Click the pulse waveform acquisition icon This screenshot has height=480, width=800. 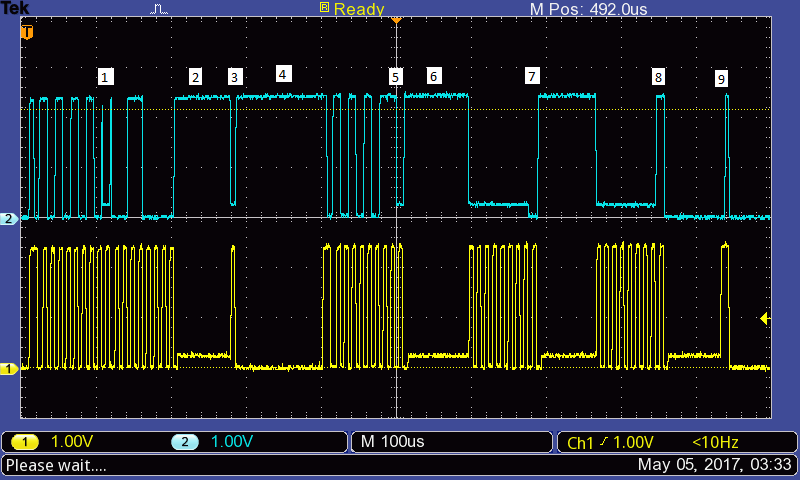coord(159,9)
